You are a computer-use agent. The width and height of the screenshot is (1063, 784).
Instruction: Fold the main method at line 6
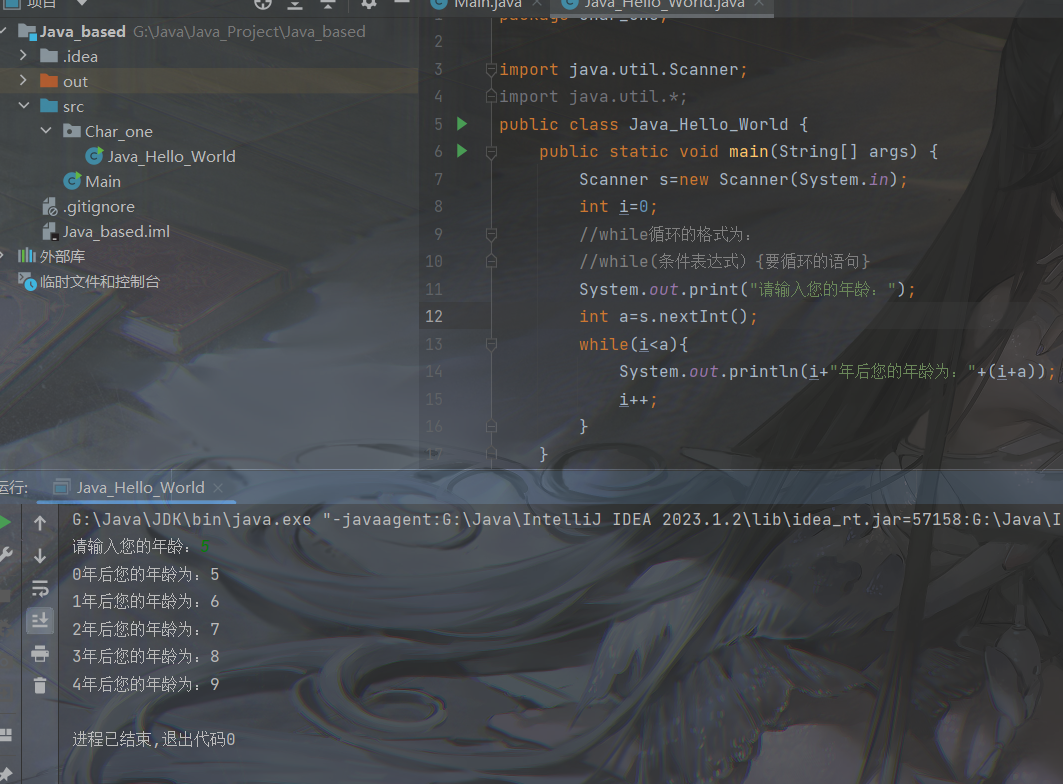pos(492,153)
